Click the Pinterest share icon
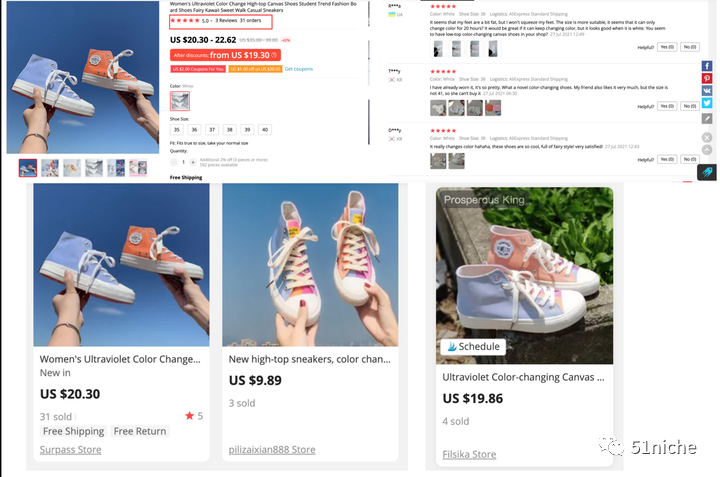Viewport: 720px width, 477px height. click(707, 78)
